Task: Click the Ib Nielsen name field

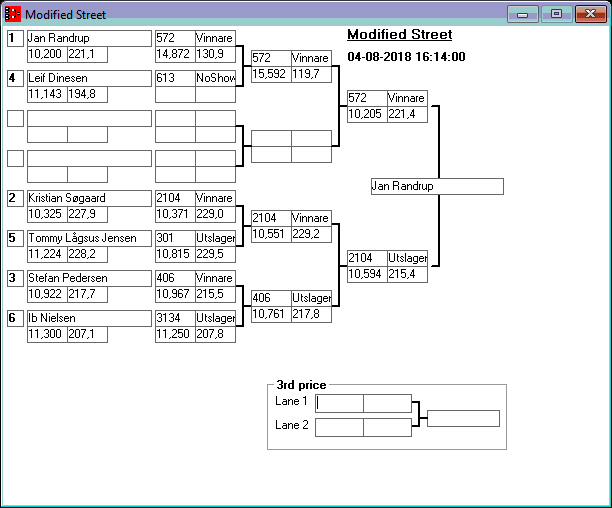Action: [89, 318]
